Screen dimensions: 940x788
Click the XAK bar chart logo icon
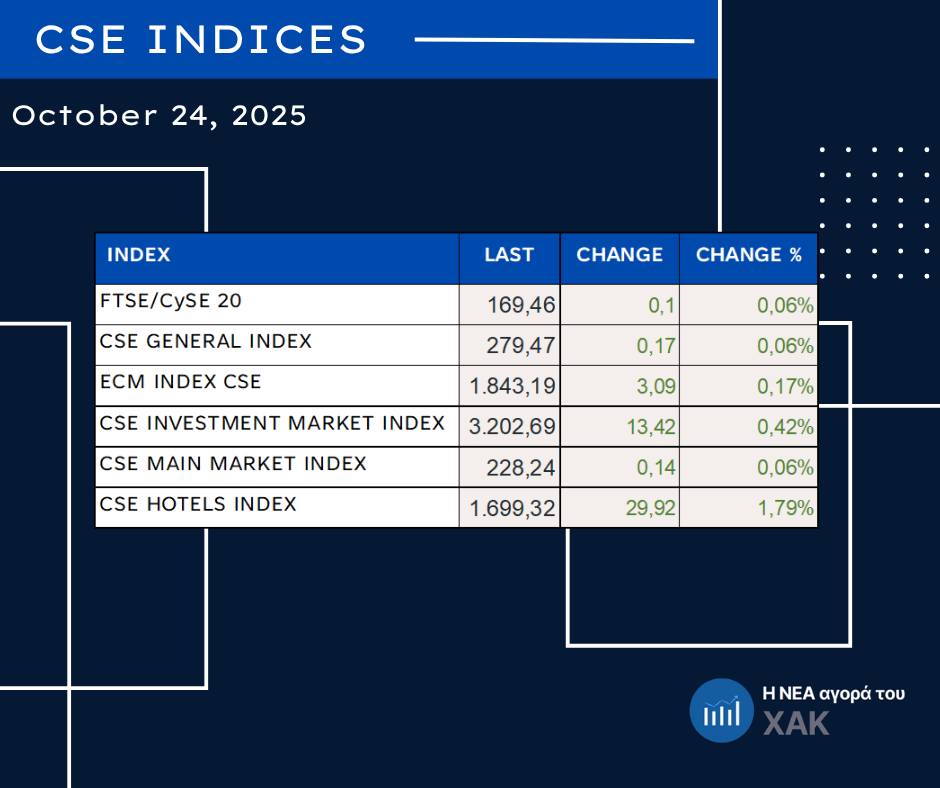coord(721,710)
